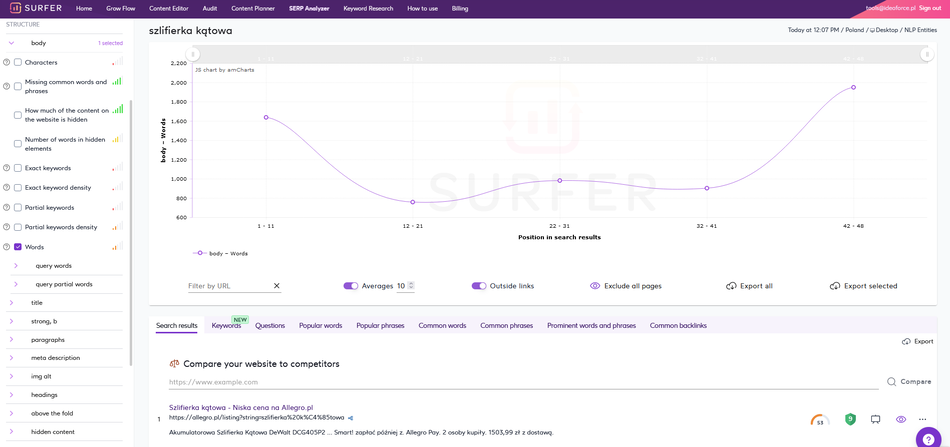Turn off the Outside links toggle

point(478,286)
